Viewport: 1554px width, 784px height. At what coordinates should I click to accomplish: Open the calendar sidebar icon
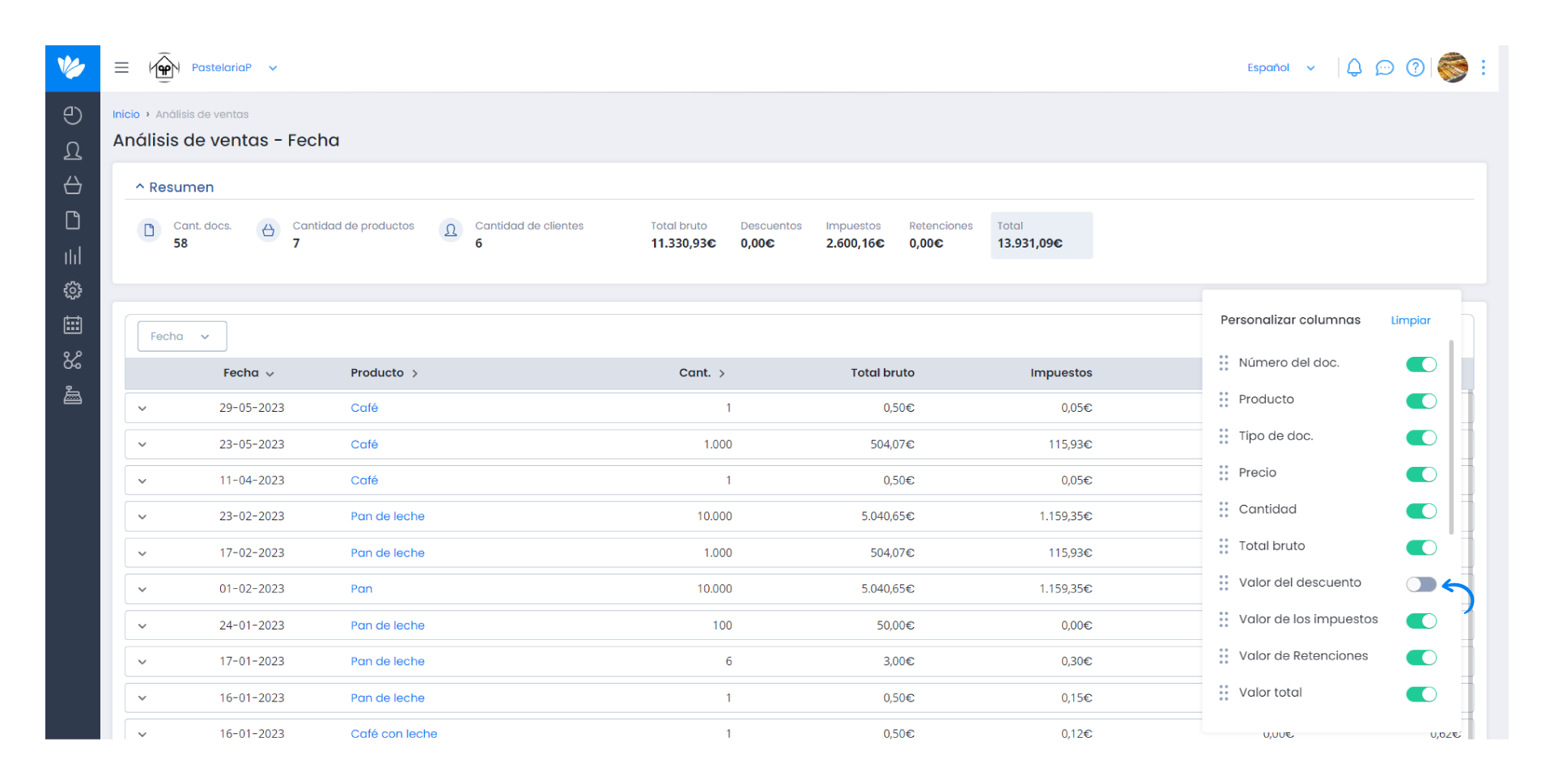click(x=73, y=325)
